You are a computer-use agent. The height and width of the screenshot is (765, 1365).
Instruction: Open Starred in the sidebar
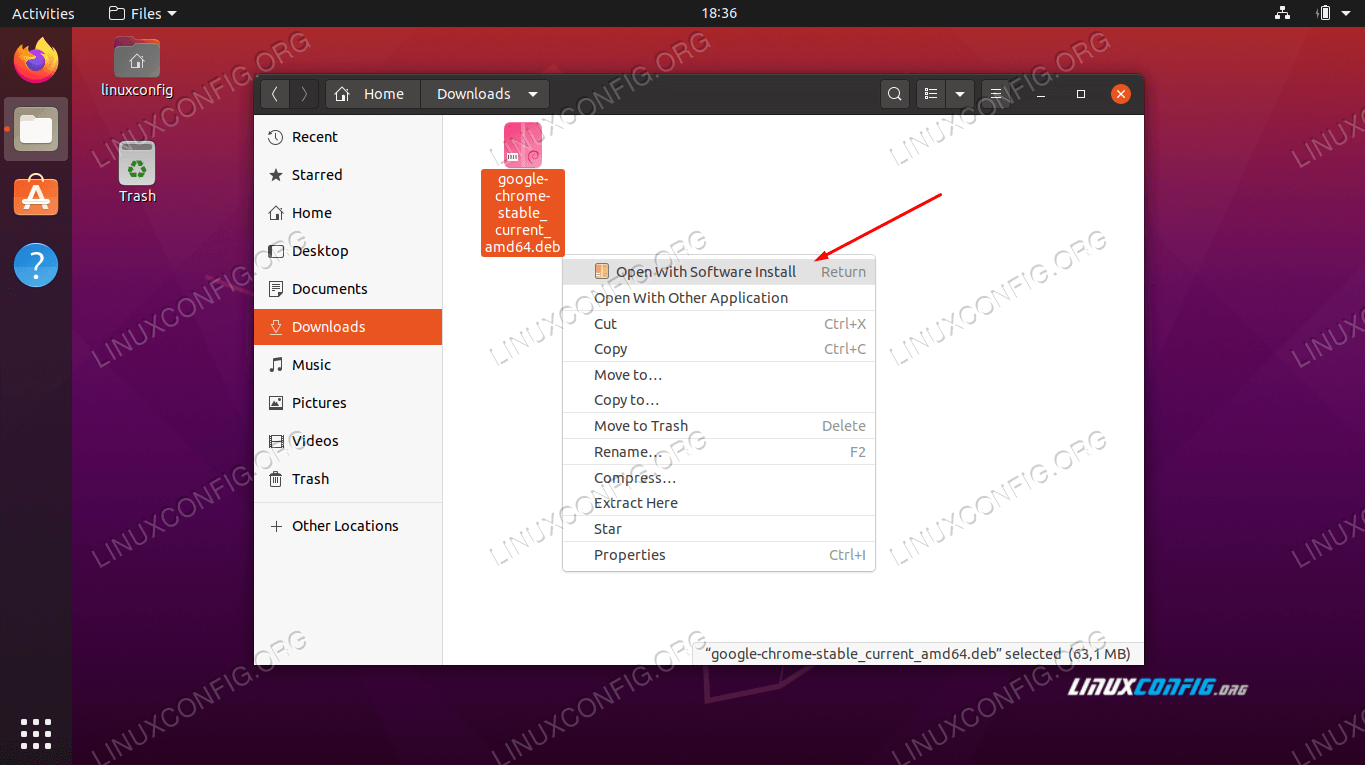click(x=348, y=175)
